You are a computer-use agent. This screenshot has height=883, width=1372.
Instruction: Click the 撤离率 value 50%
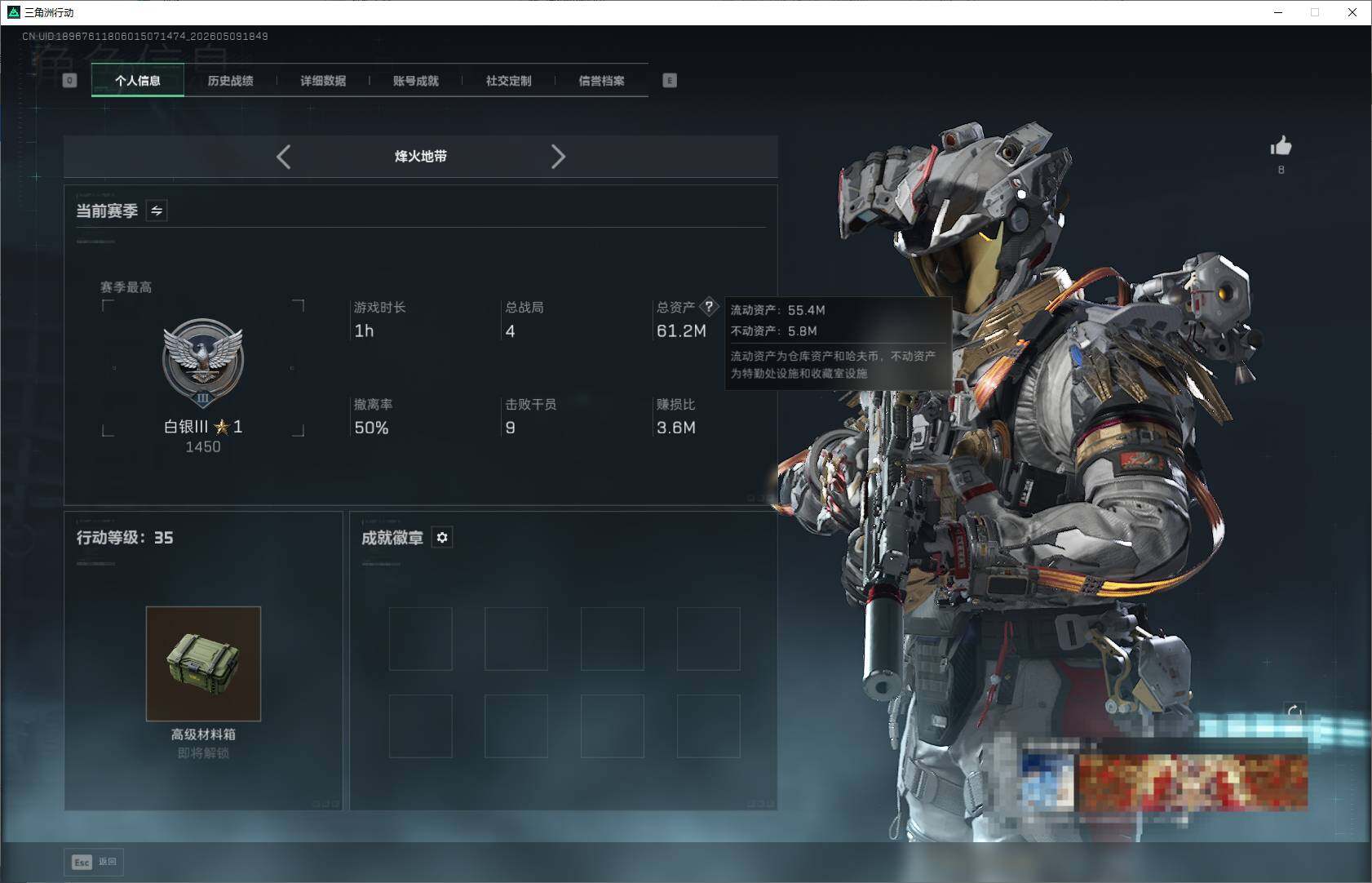(x=371, y=428)
